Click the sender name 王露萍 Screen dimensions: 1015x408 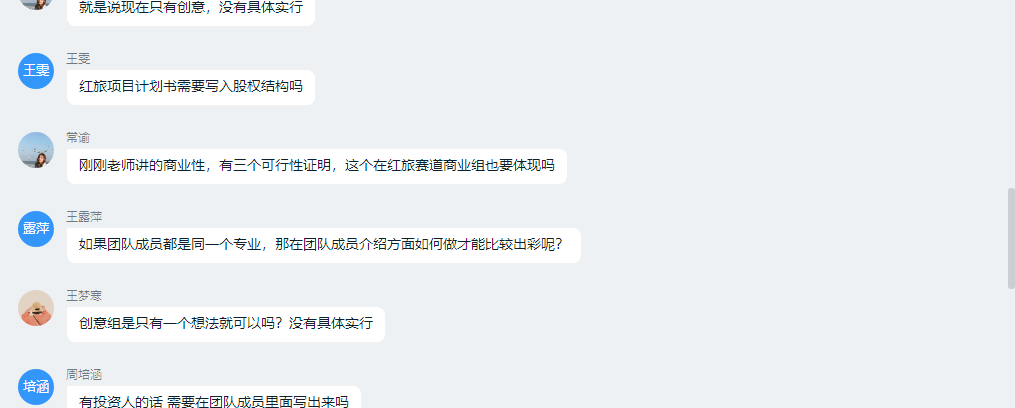pos(84,217)
